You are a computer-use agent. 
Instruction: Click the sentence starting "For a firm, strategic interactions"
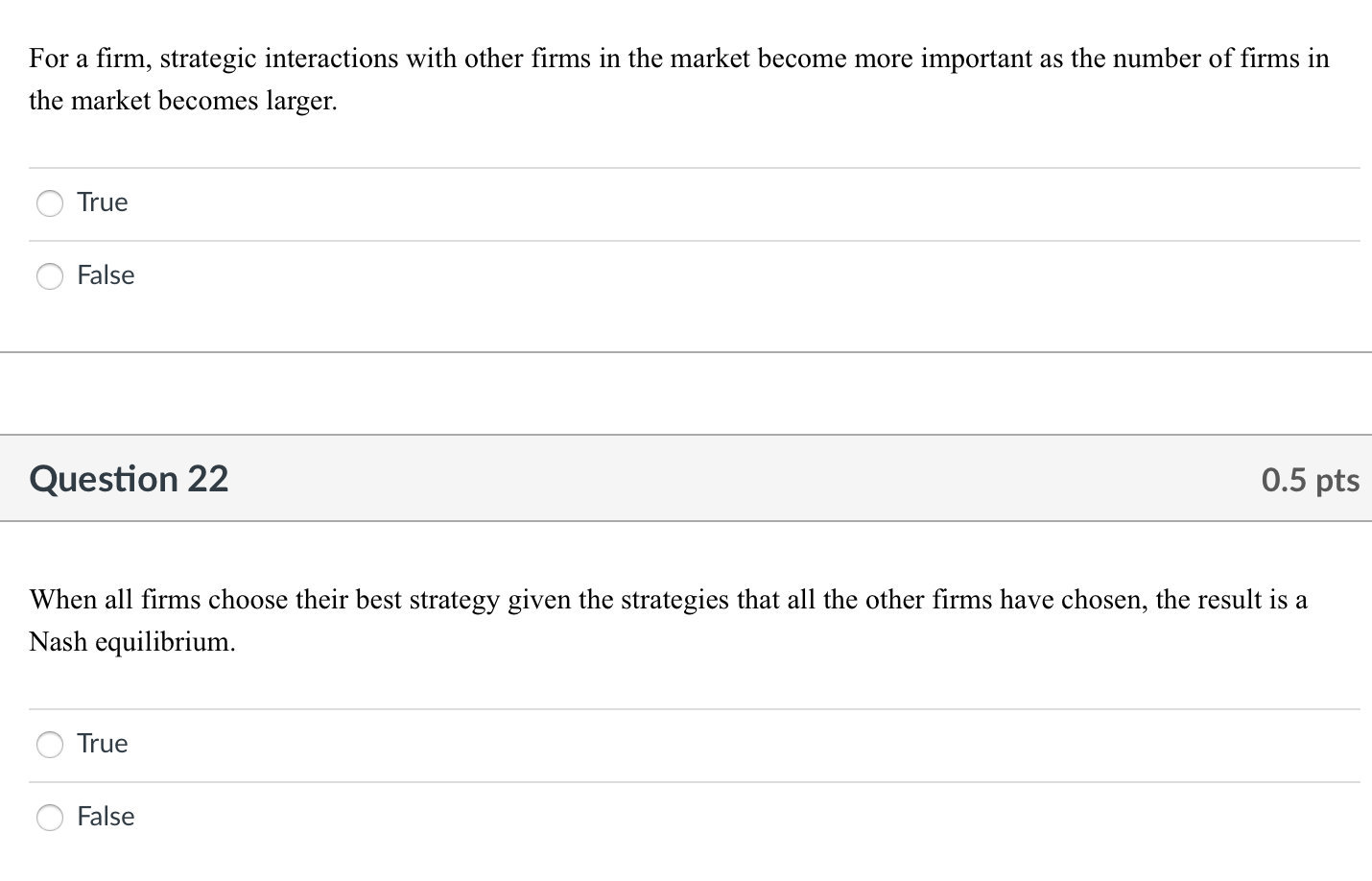click(x=679, y=79)
